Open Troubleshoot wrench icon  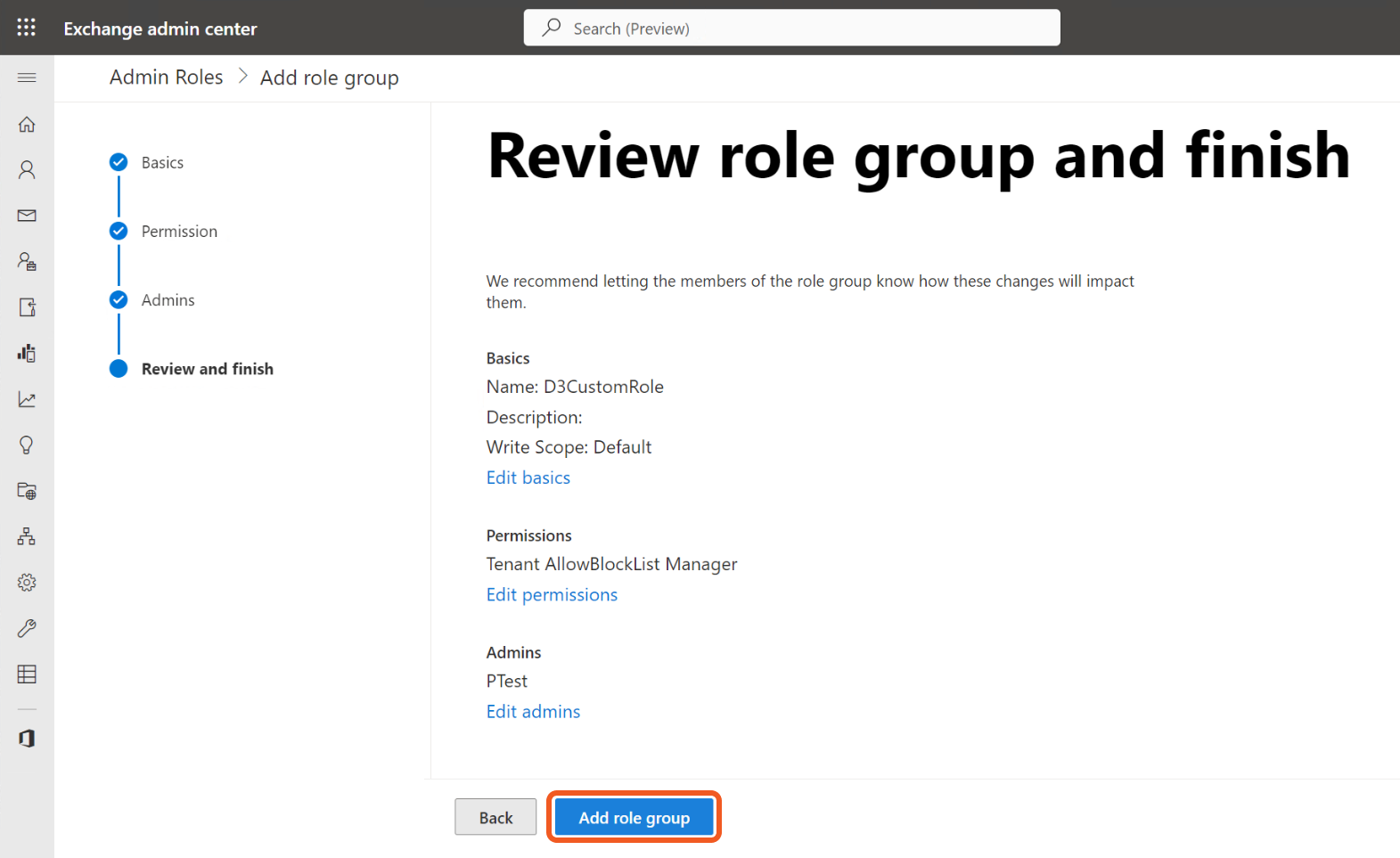click(27, 629)
